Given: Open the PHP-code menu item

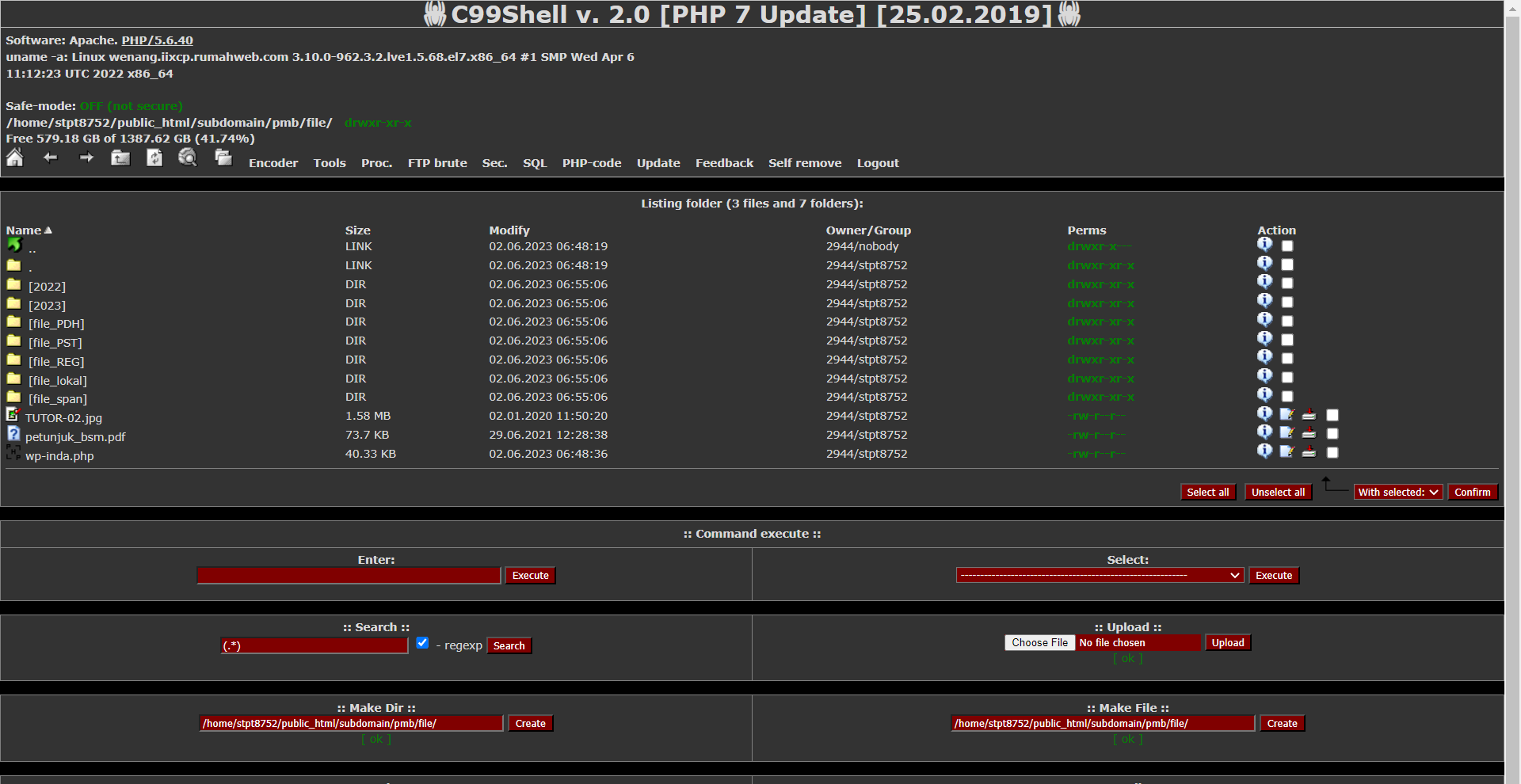Looking at the screenshot, I should coord(592,163).
